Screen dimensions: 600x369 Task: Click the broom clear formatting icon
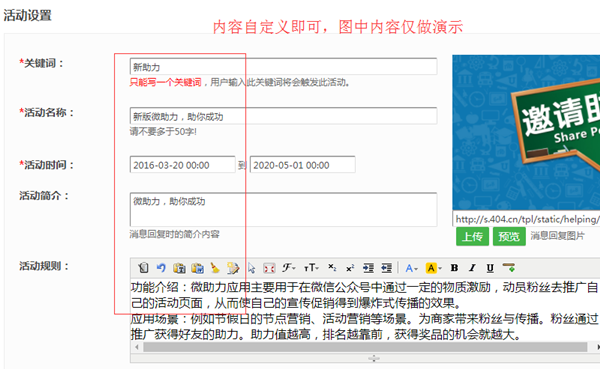pos(215,268)
